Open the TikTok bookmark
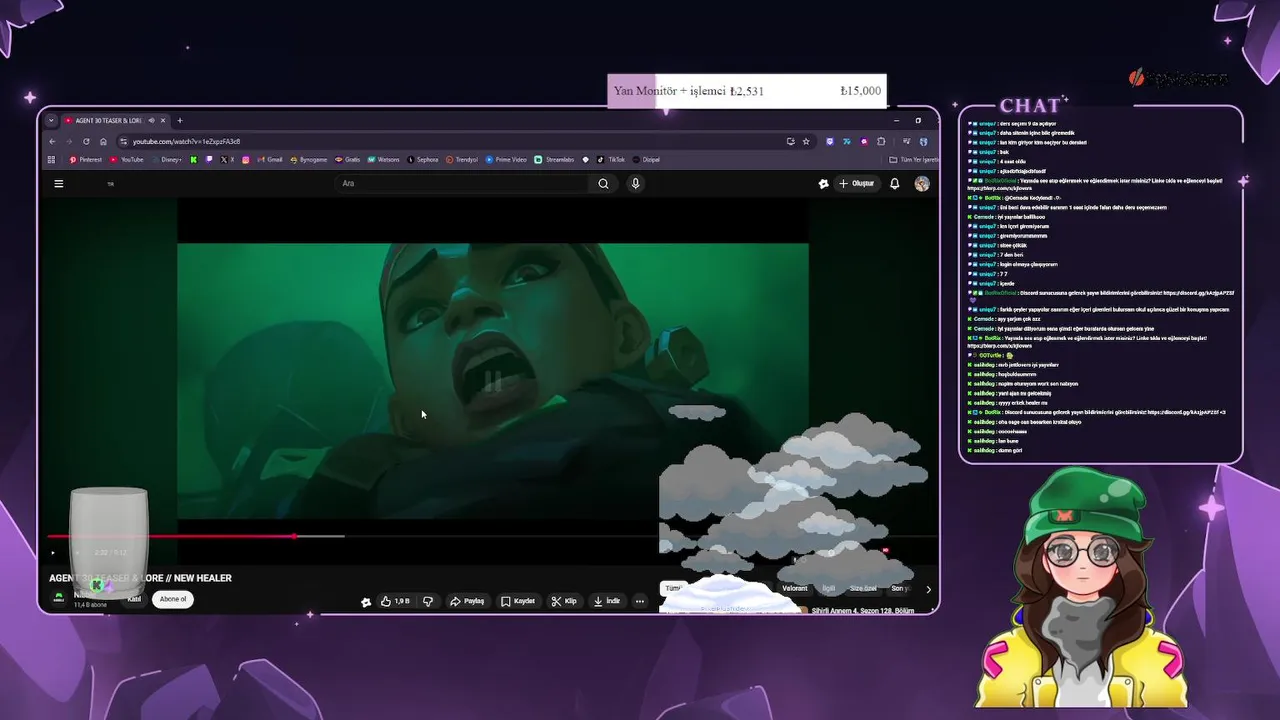Screen dimensions: 1280x720 point(612,160)
